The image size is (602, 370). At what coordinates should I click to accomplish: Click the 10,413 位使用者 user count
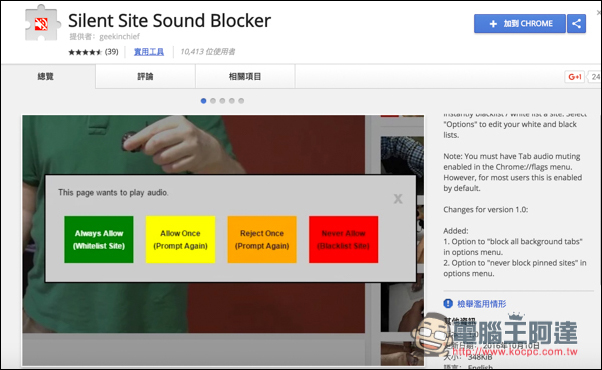[x=208, y=52]
